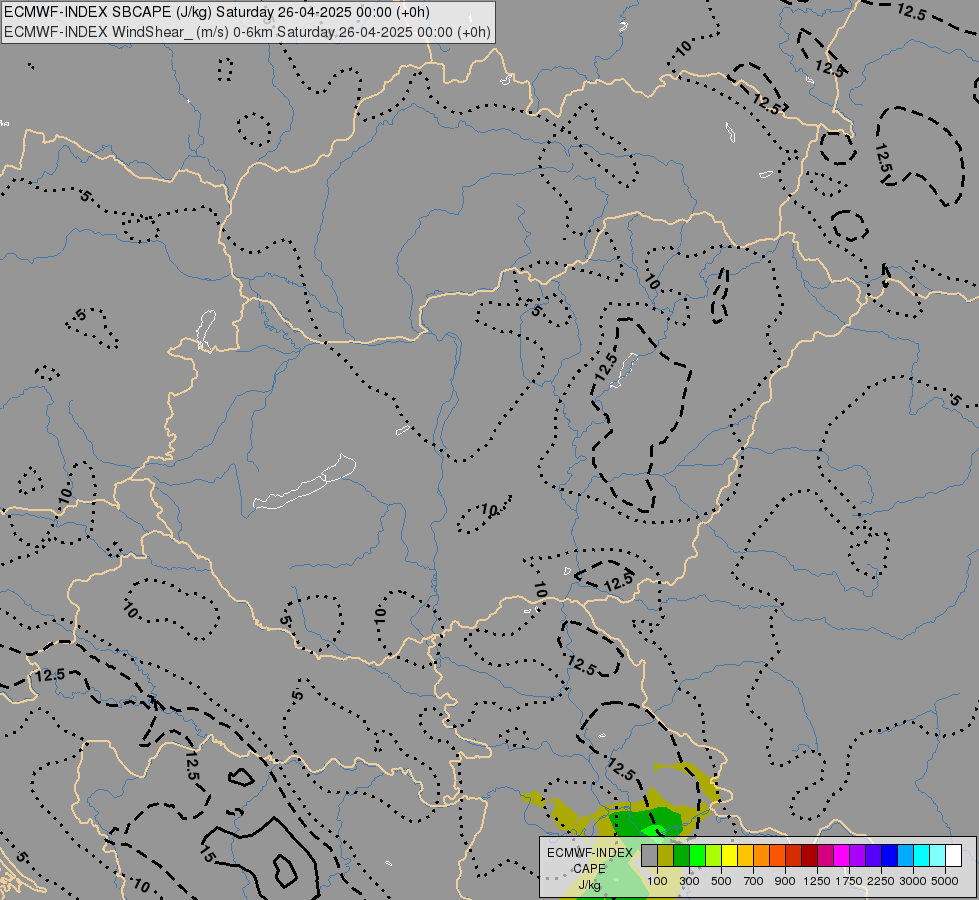Screen dimensions: 979x900
Task: Pick the pure yellow legend swatch
Action: click(729, 856)
